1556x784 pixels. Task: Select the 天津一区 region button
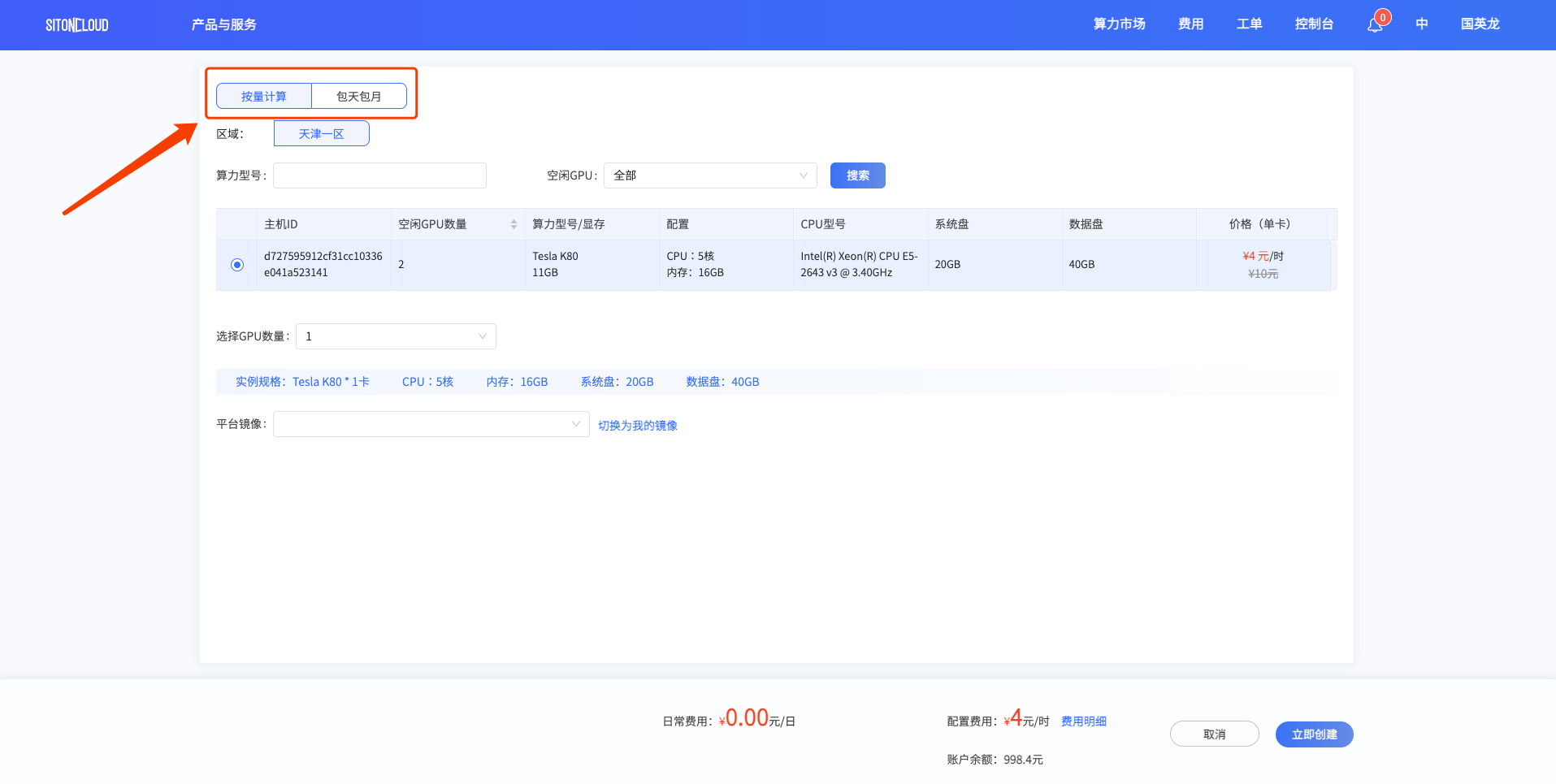pos(322,133)
